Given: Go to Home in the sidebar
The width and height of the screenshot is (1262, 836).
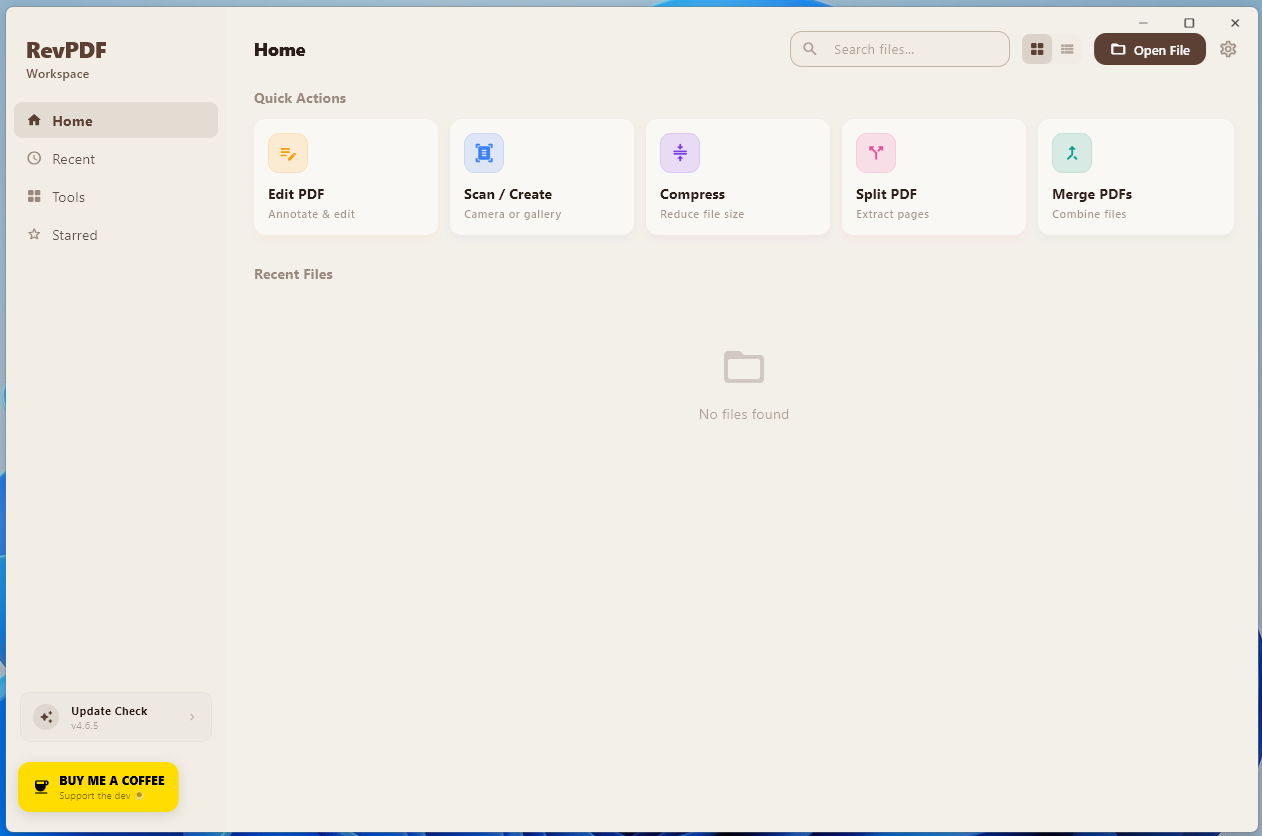Looking at the screenshot, I should 116,120.
